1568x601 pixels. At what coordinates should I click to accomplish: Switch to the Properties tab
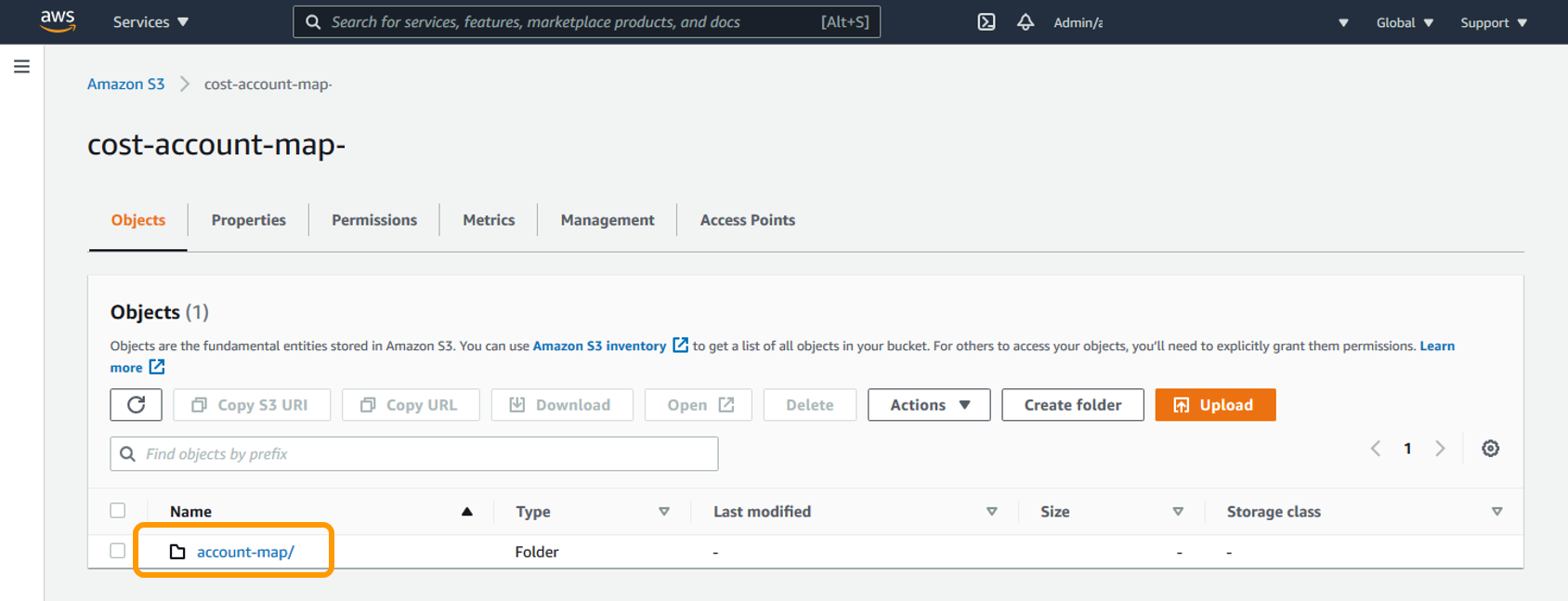pyautogui.click(x=248, y=220)
